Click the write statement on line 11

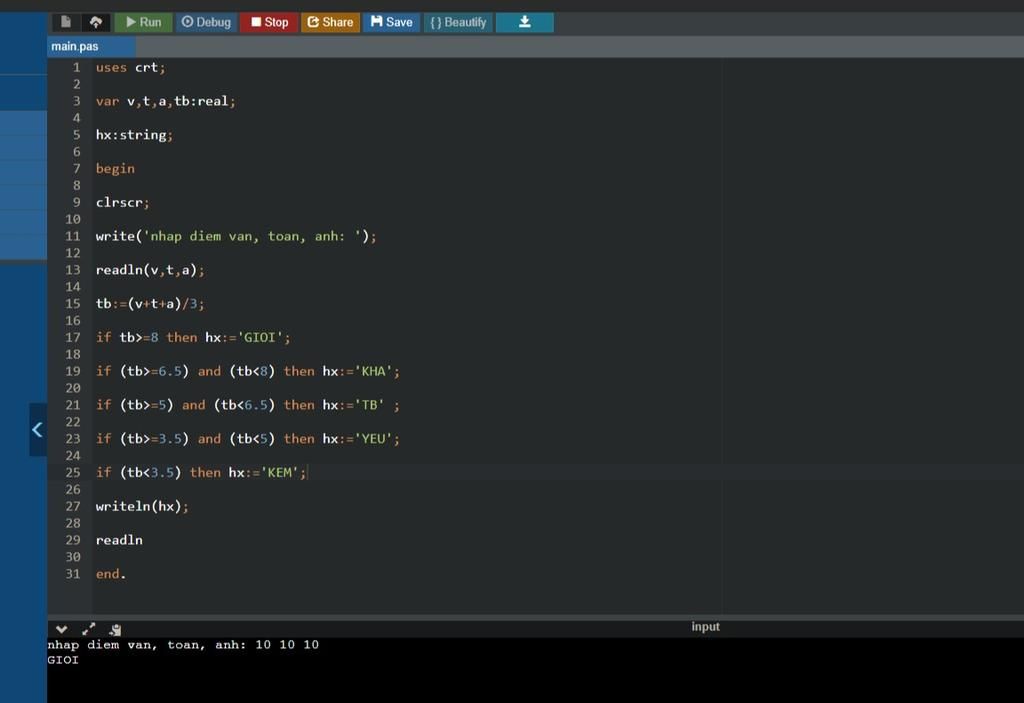click(x=236, y=236)
